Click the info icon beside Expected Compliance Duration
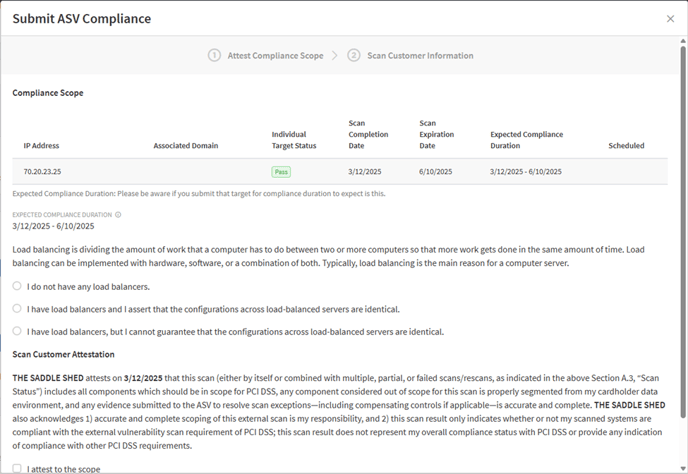 pyautogui.click(x=118, y=215)
